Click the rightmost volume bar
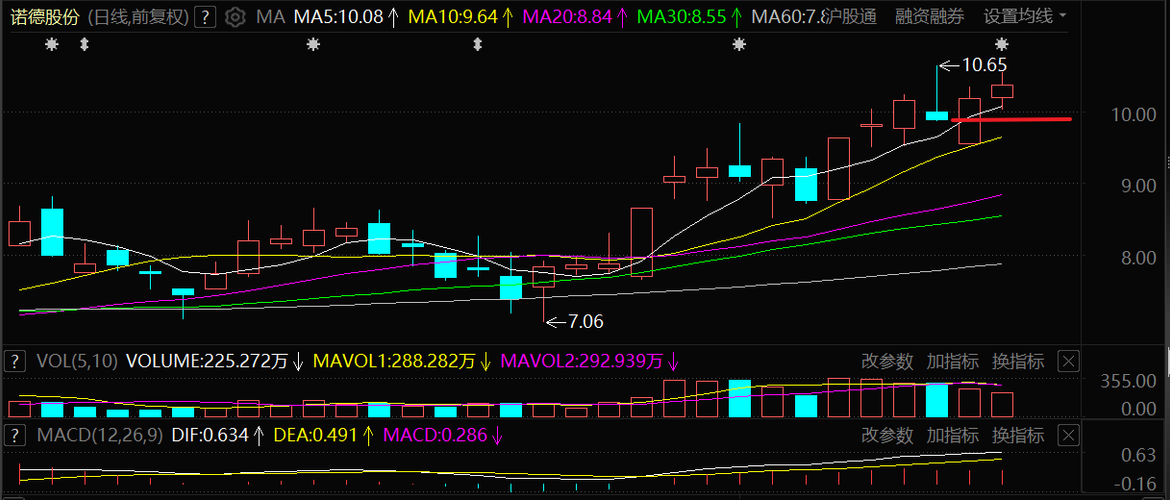Viewport: 1170px width, 500px height. click(1002, 404)
